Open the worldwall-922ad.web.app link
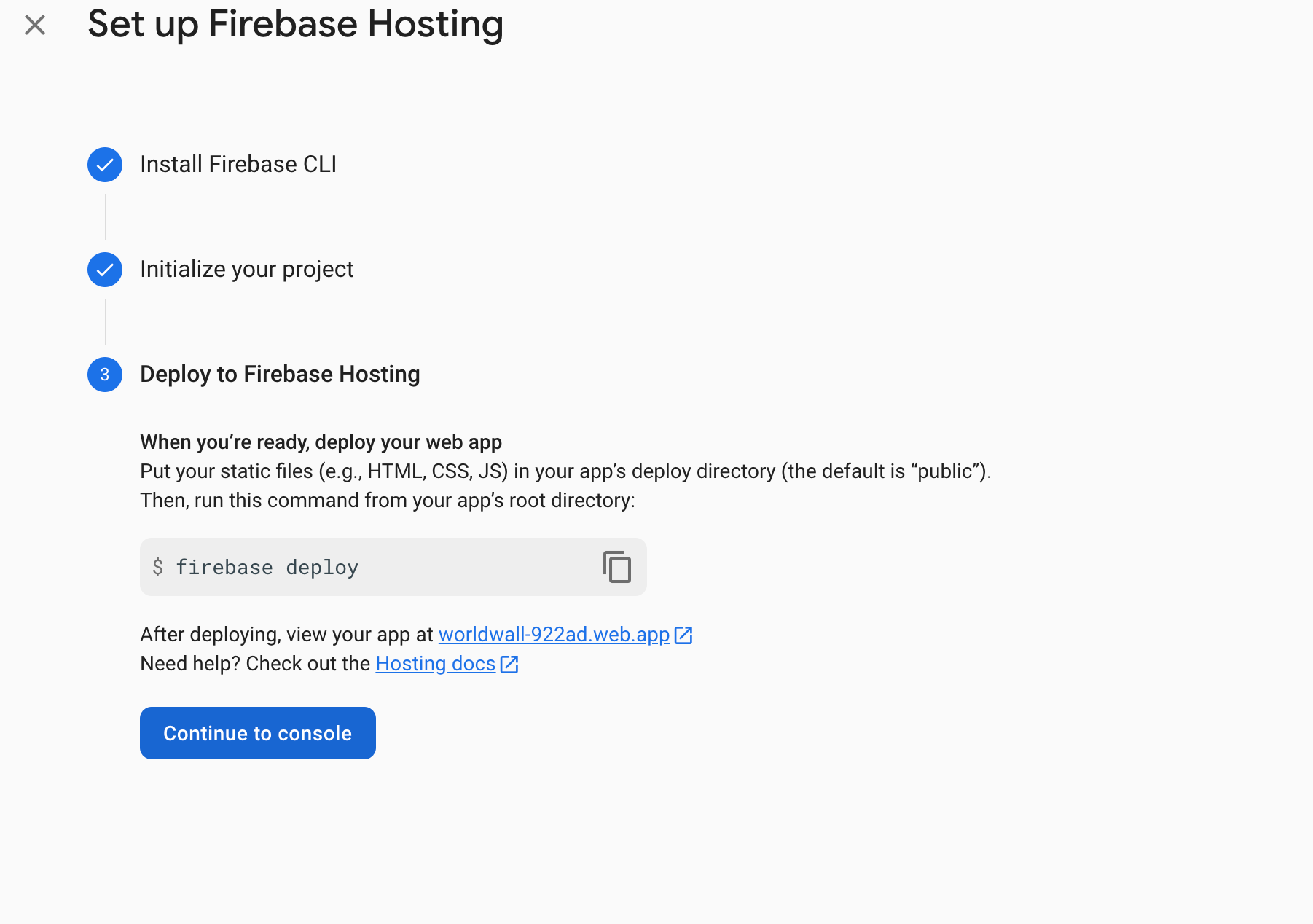Image resolution: width=1313 pixels, height=924 pixels. coord(554,635)
